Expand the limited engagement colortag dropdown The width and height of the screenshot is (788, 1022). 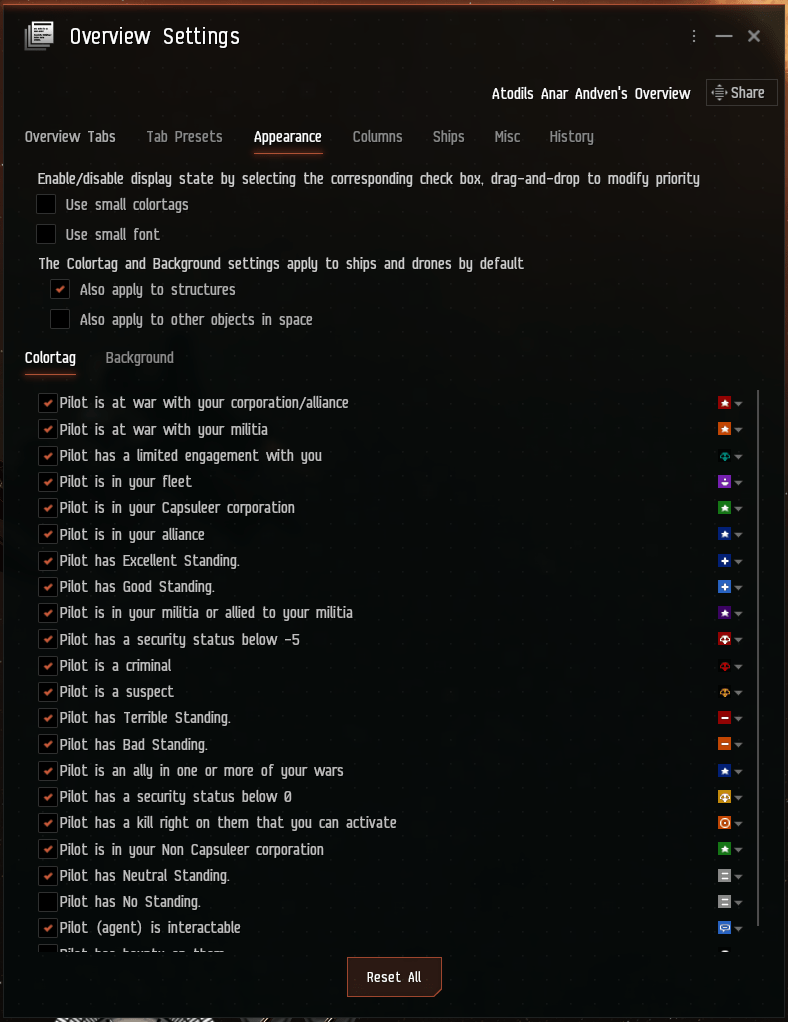click(x=736, y=455)
